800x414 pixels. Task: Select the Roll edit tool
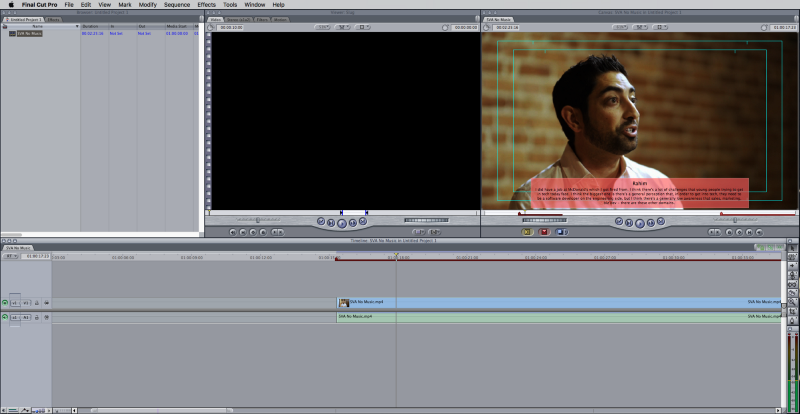pos(793,275)
